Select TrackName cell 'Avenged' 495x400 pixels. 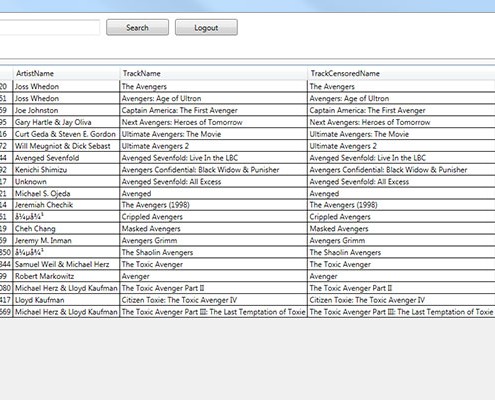(213, 193)
